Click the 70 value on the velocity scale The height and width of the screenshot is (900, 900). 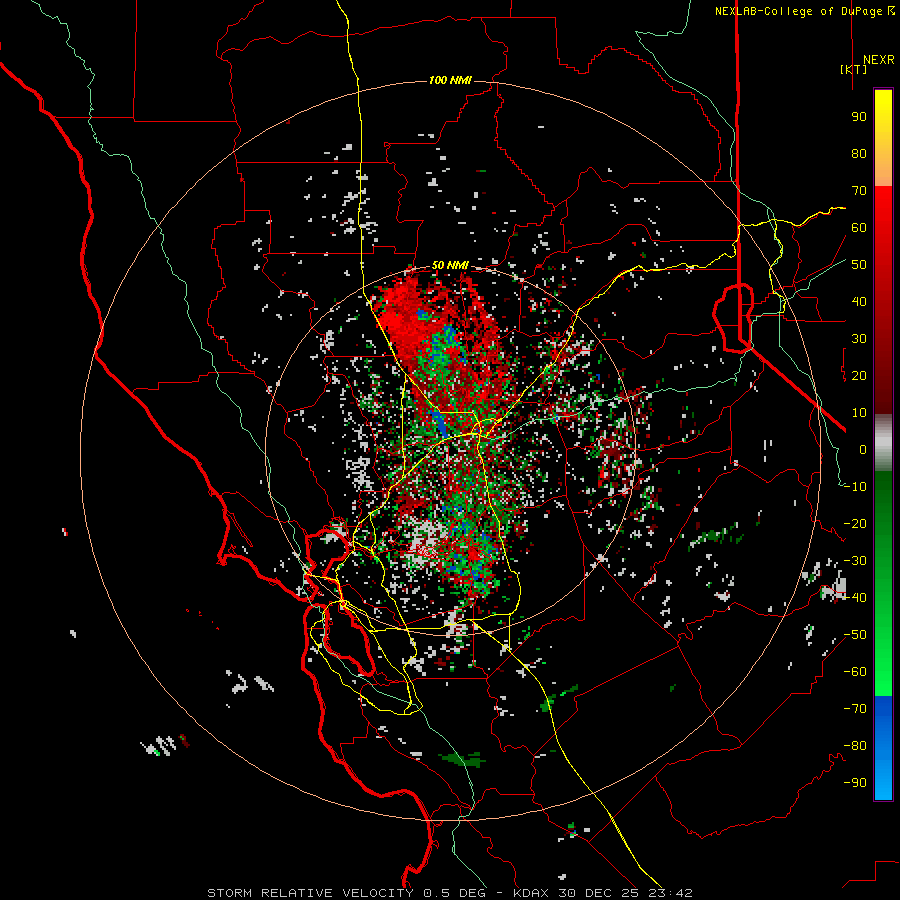click(x=859, y=191)
